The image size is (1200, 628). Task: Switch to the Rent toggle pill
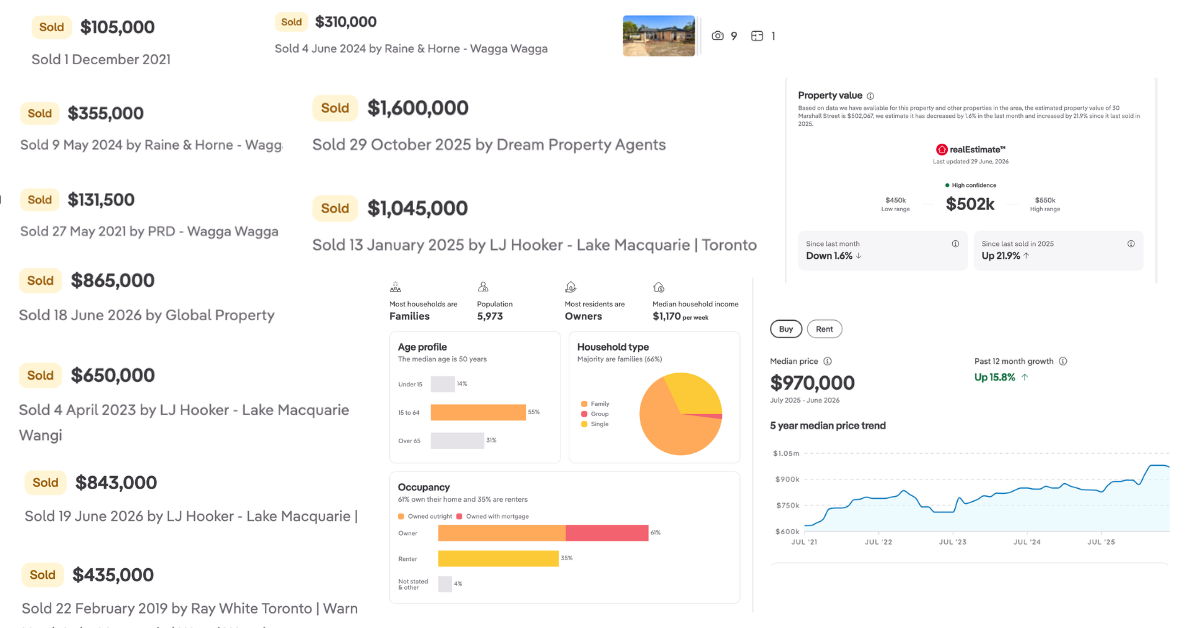[825, 329]
